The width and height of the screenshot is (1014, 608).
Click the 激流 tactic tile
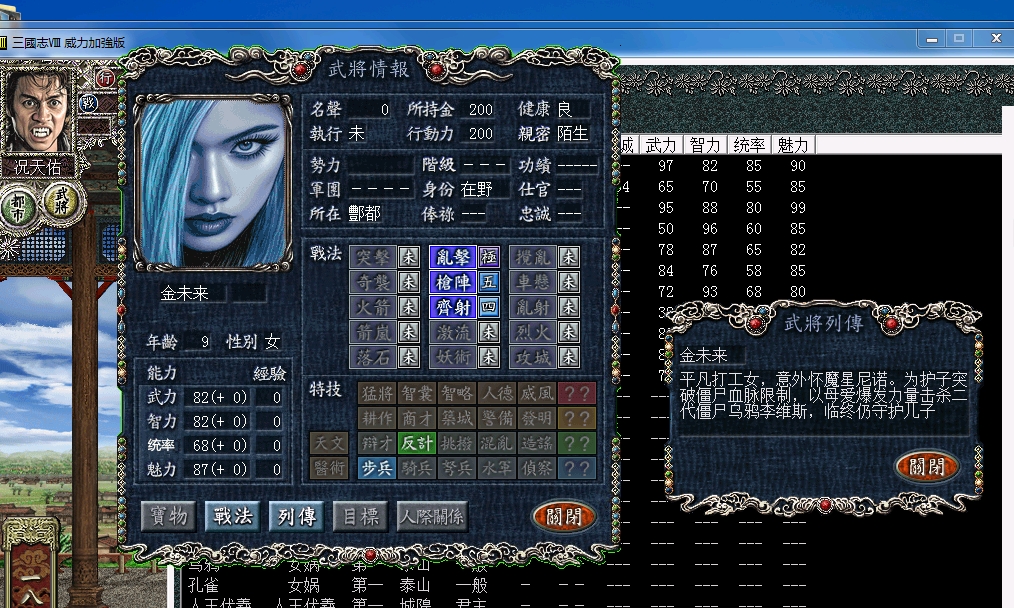tap(453, 332)
